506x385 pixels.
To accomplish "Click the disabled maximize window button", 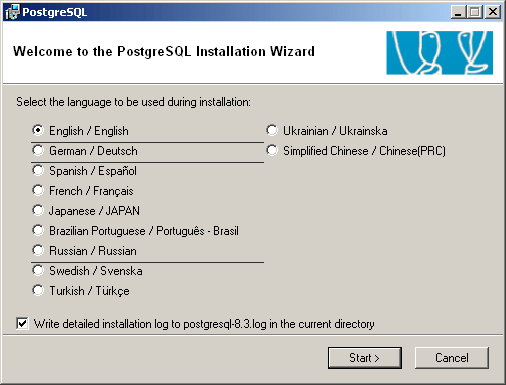I will tap(474, 12).
